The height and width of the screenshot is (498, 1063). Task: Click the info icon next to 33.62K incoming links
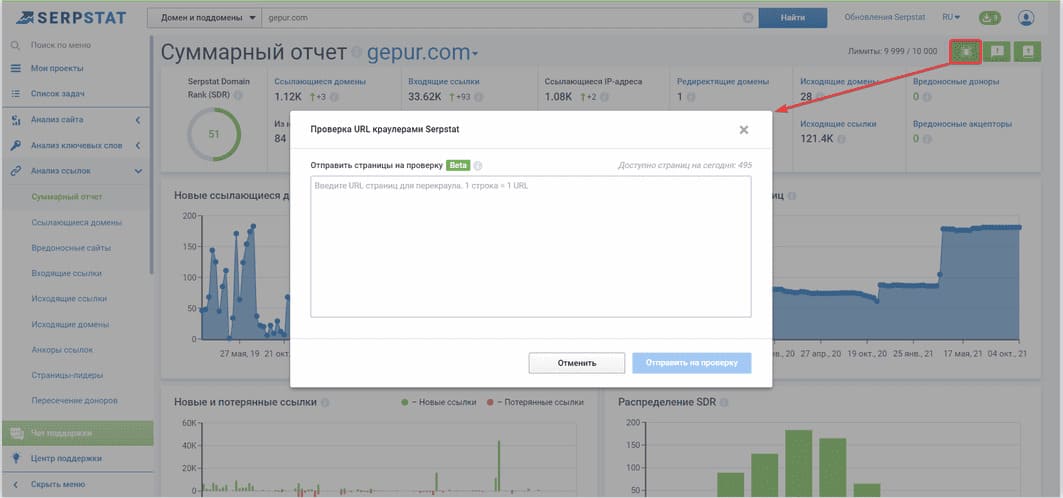480,97
